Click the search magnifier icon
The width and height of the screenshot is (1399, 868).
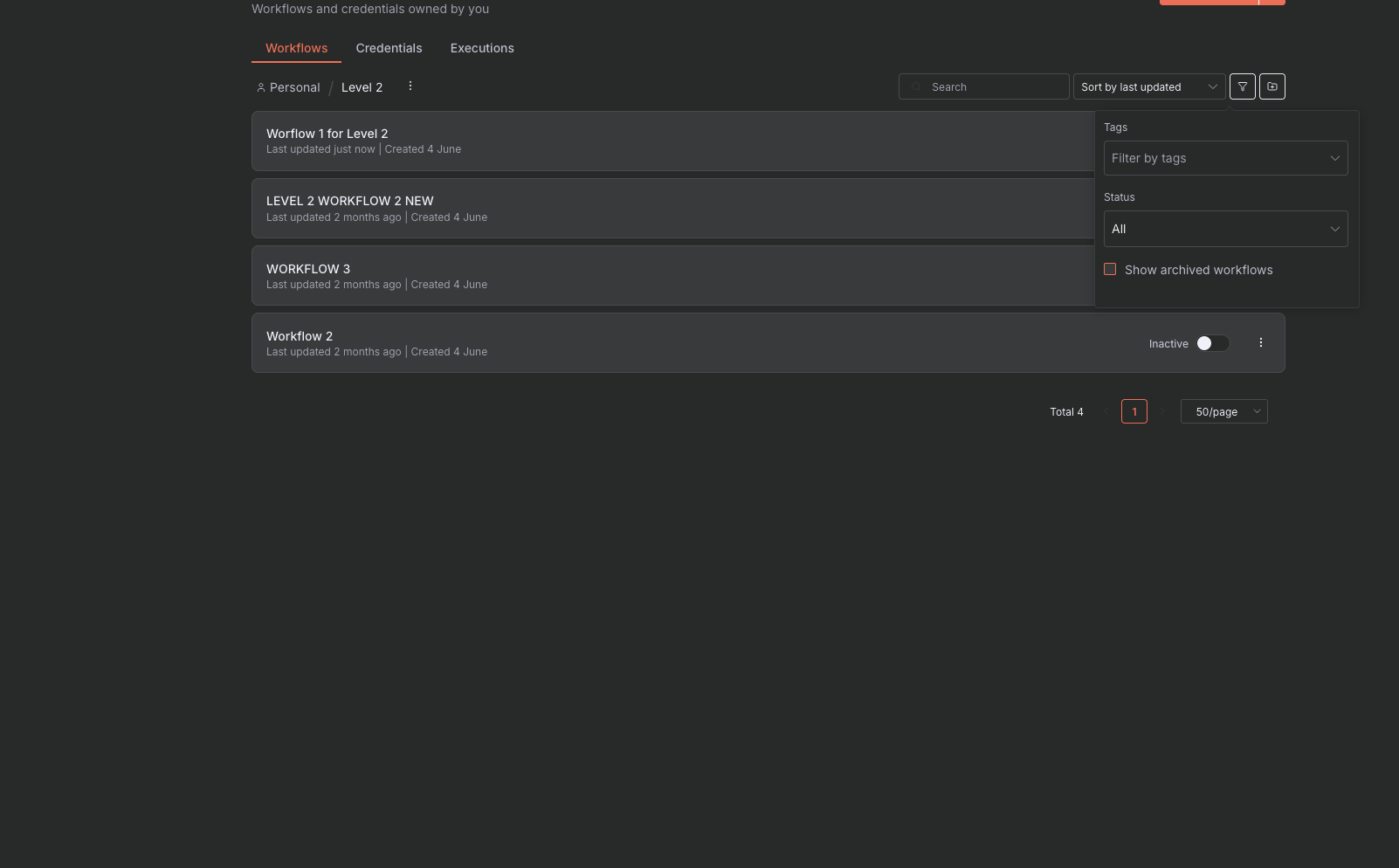pos(916,87)
